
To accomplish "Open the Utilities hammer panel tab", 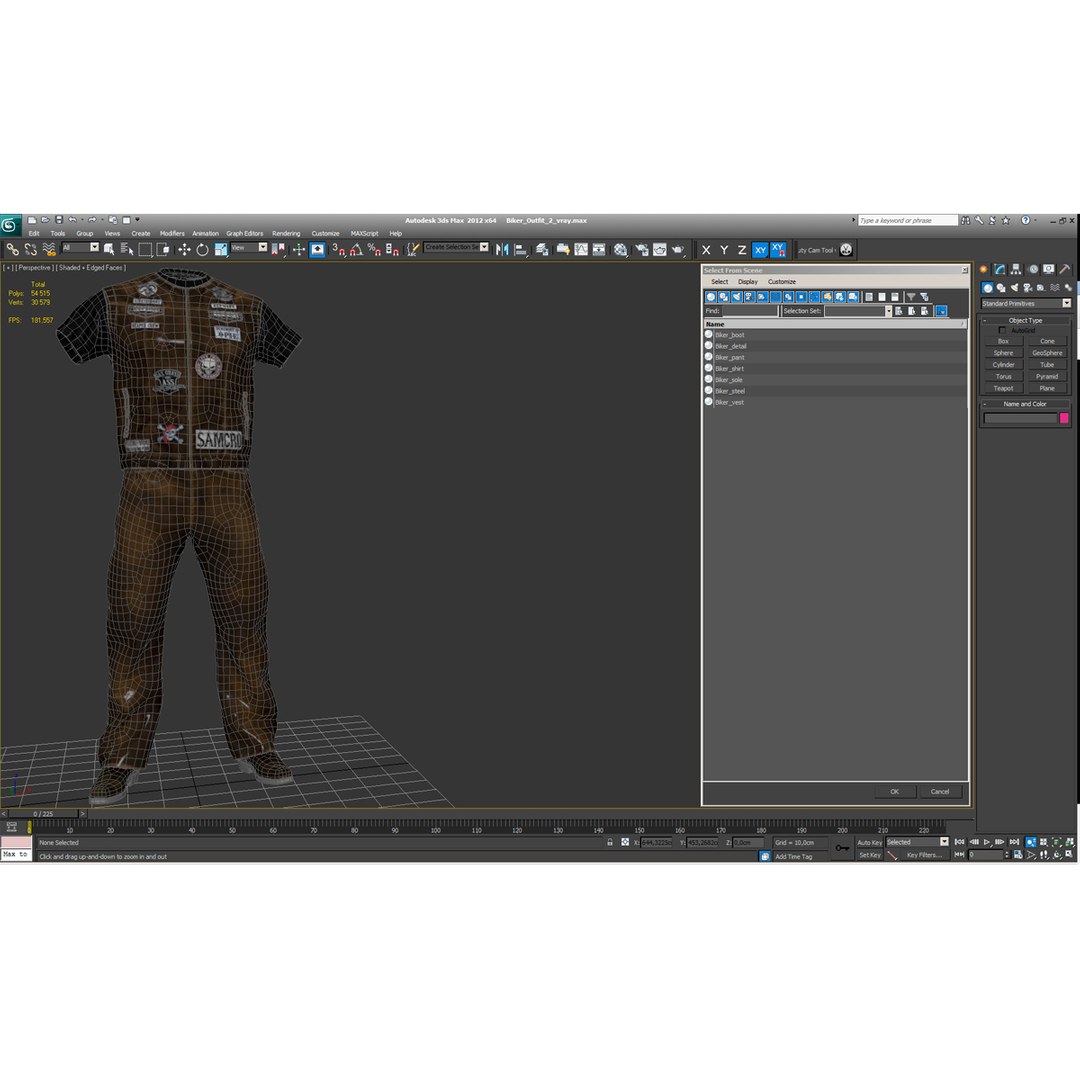I will tap(1065, 269).
